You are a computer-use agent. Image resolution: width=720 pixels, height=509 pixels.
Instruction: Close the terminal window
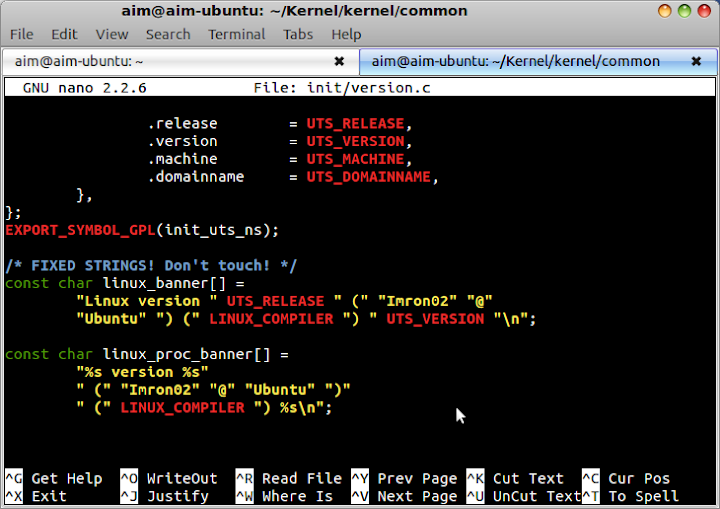(704, 11)
